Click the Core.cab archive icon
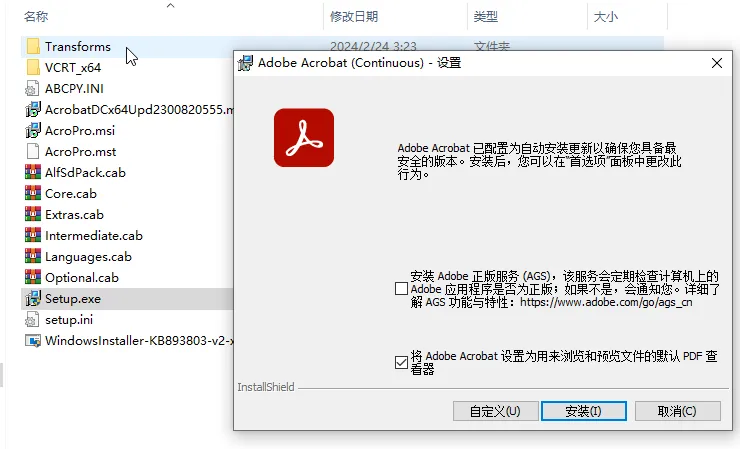Viewport: 740px width, 449px height. click(33, 194)
